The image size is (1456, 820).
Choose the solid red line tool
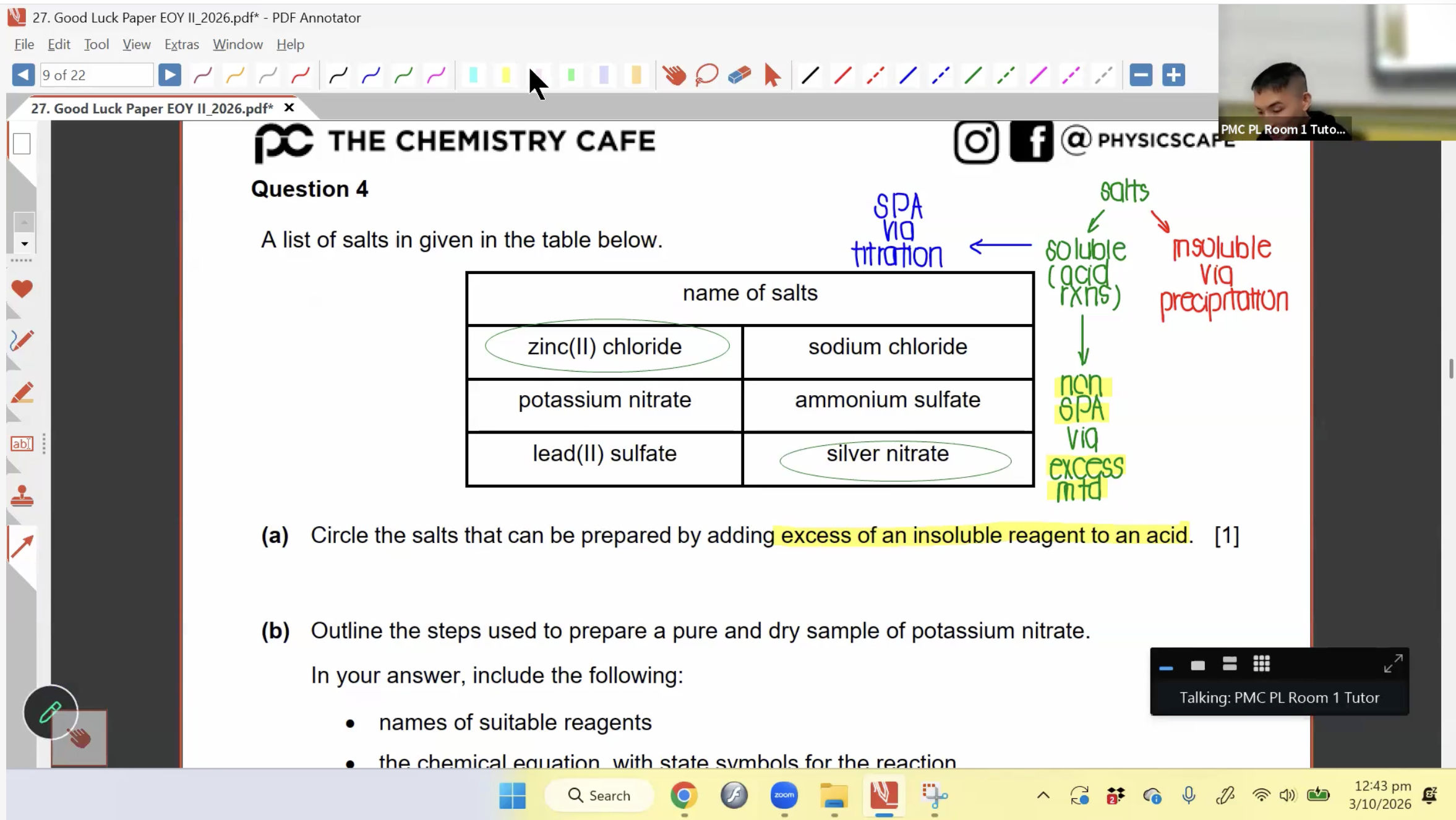coord(842,75)
